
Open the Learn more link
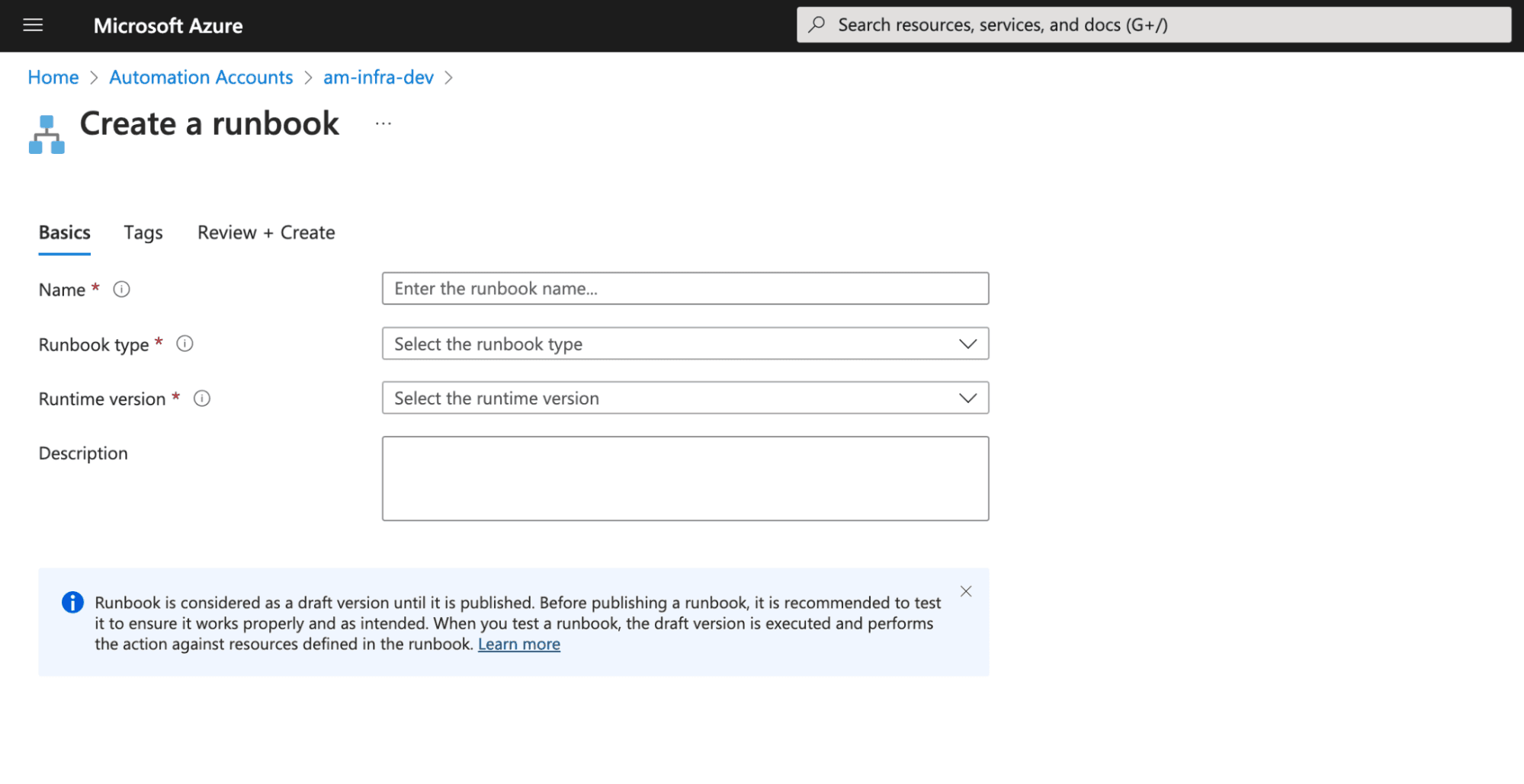(518, 644)
